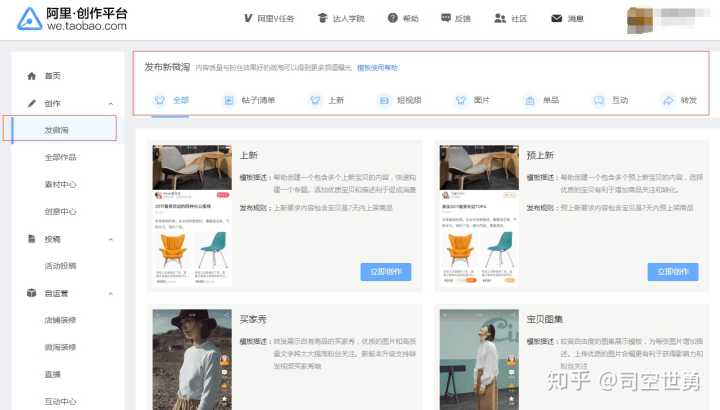Click the 帮助 question mark icon

click(x=392, y=19)
